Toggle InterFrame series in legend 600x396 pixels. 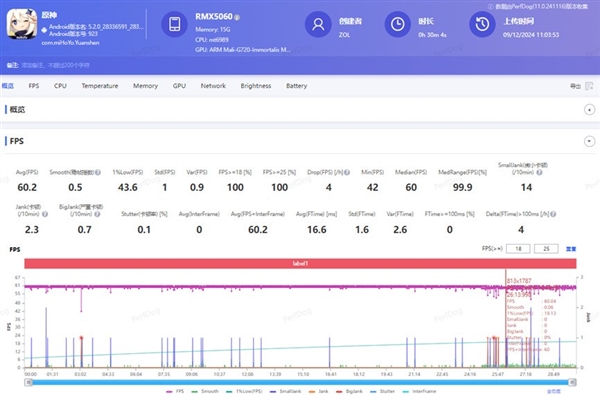(419, 391)
